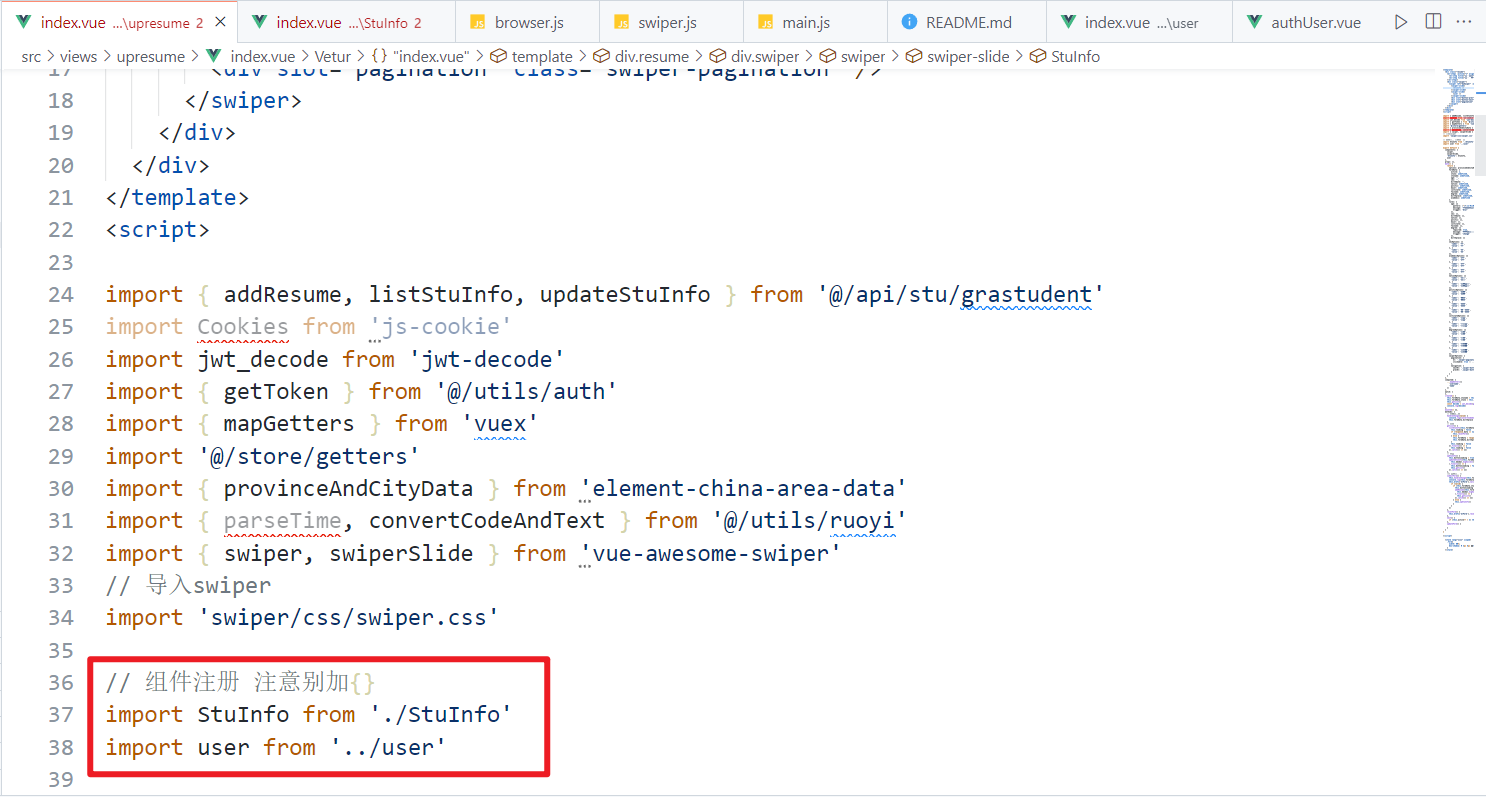Expand the 'div.resume' breadcrumb item

click(x=651, y=57)
